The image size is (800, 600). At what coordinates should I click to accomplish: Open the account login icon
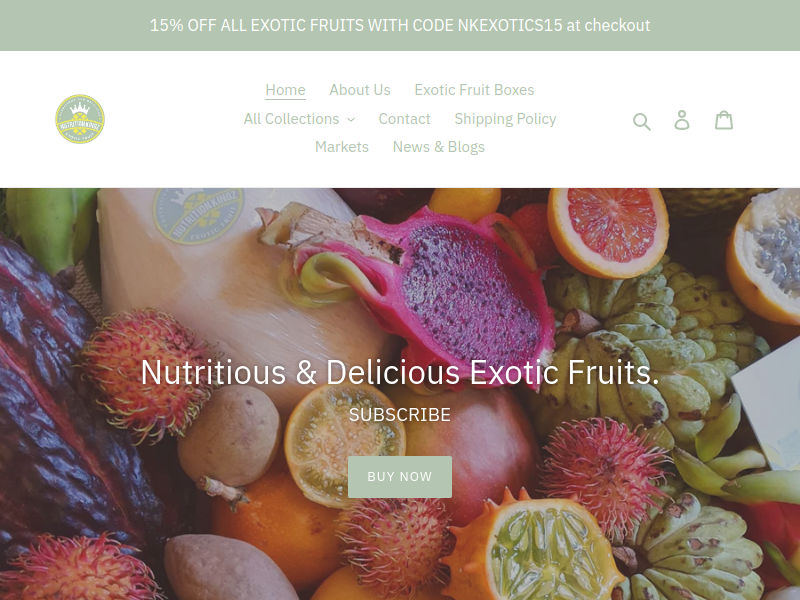(682, 120)
